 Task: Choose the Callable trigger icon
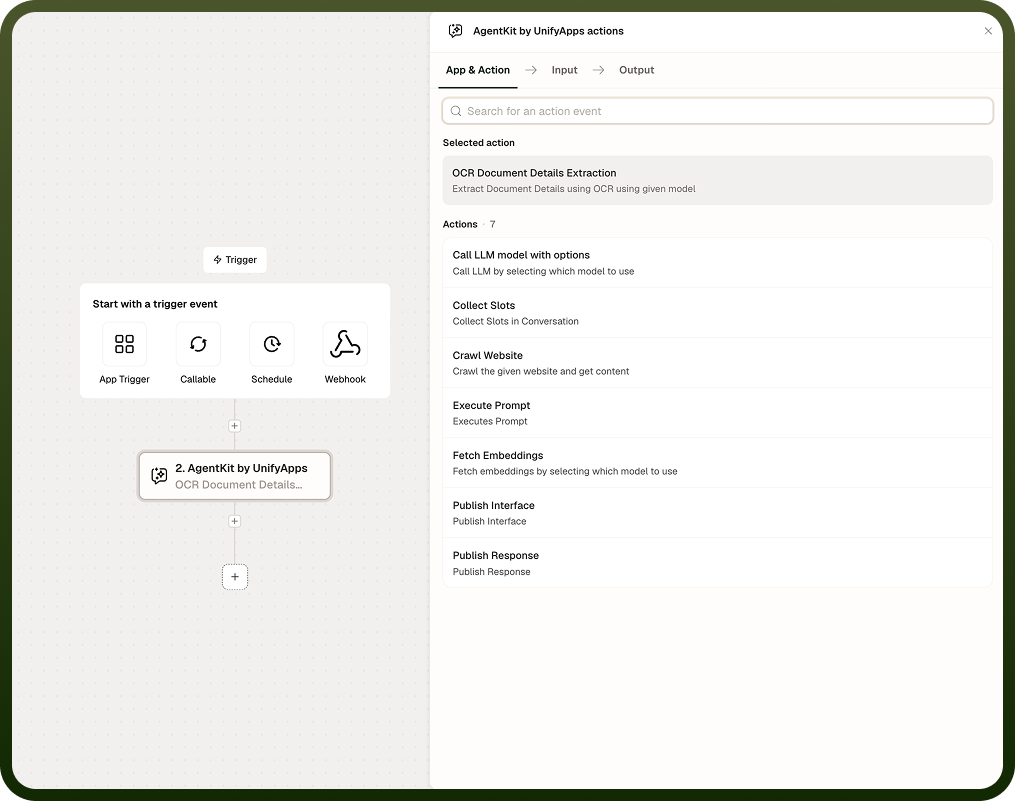[x=198, y=344]
